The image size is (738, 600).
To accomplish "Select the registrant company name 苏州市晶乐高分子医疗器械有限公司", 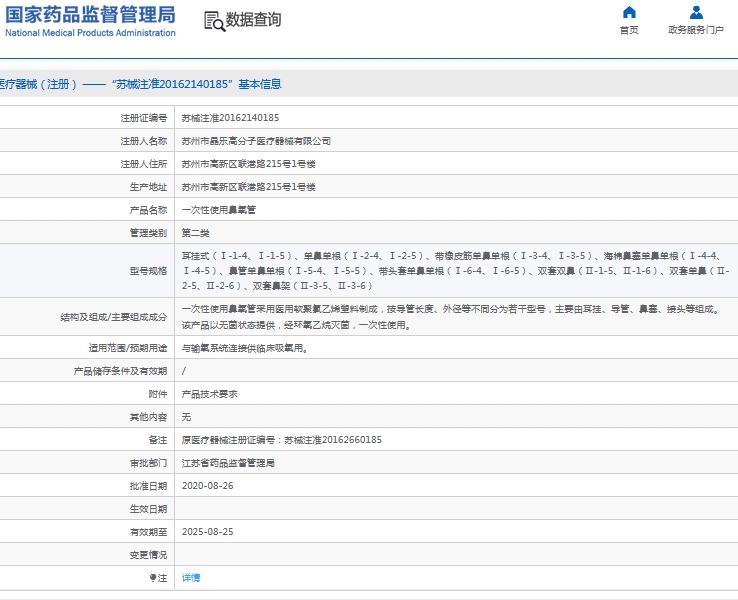I will tap(256, 141).
